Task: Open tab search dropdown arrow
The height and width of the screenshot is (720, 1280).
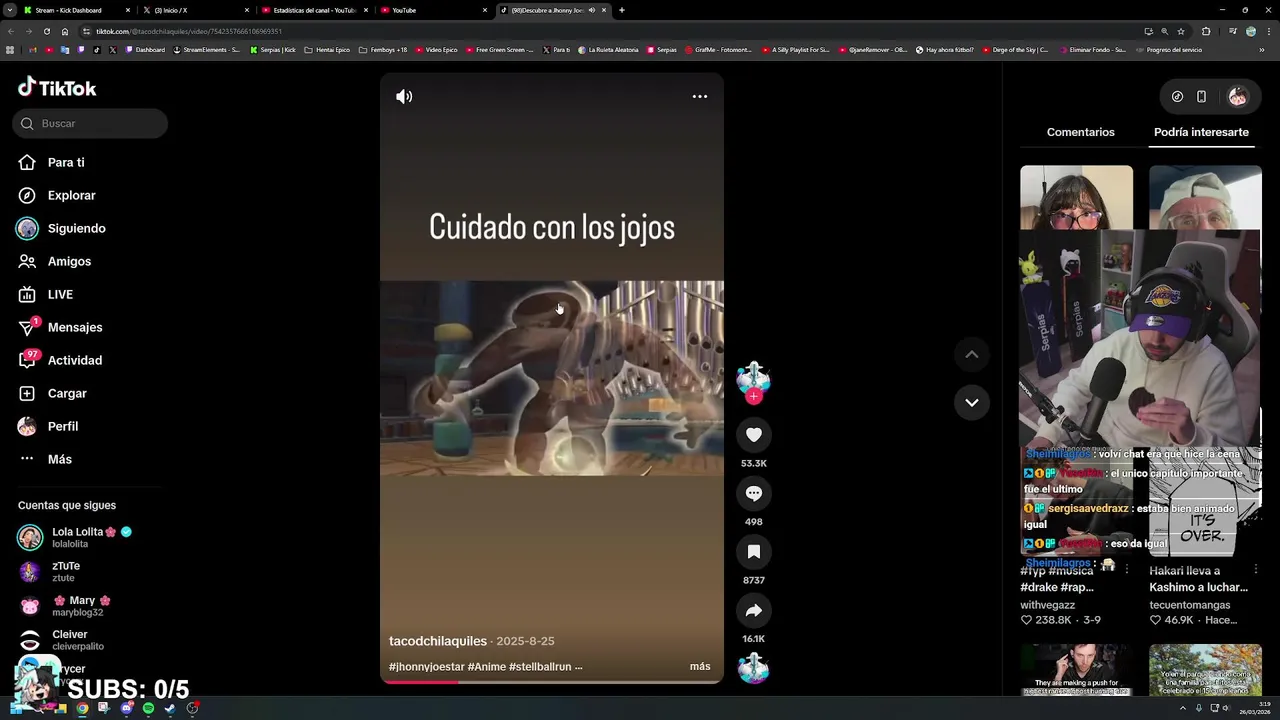Action: [11, 10]
